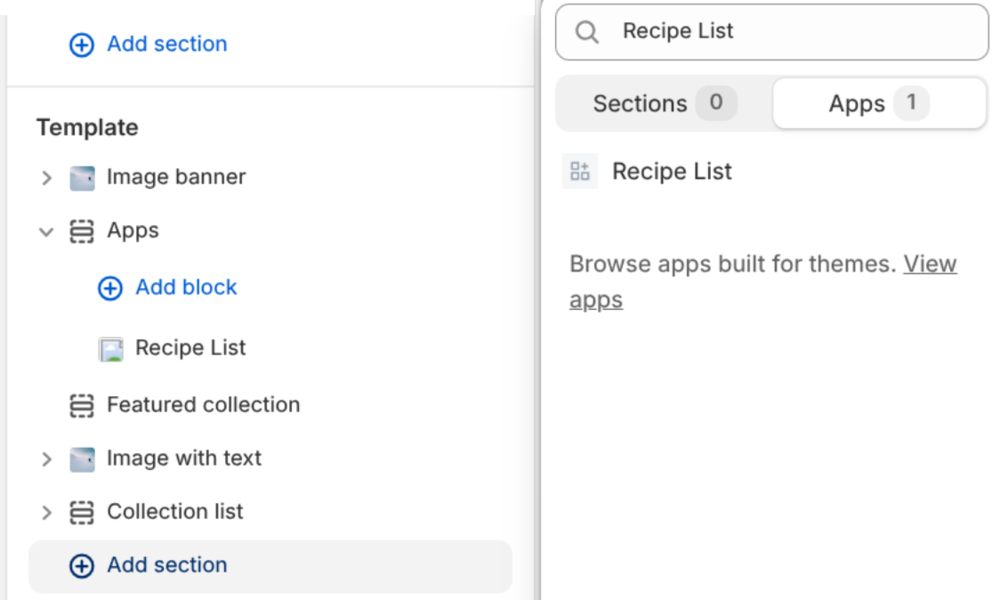Select the Image with text label
Image resolution: width=1000 pixels, height=600 pixels.
(184, 458)
